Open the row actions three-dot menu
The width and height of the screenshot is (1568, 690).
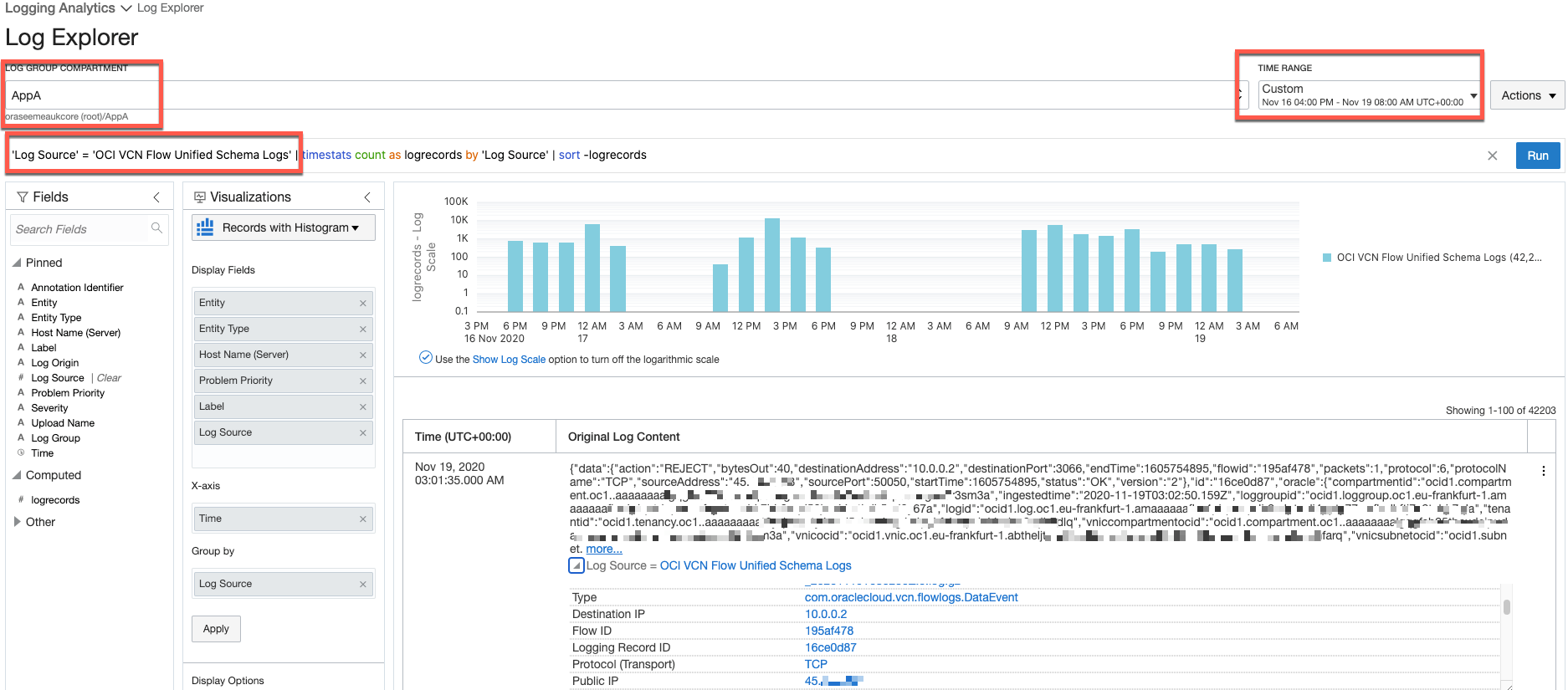tap(1543, 471)
